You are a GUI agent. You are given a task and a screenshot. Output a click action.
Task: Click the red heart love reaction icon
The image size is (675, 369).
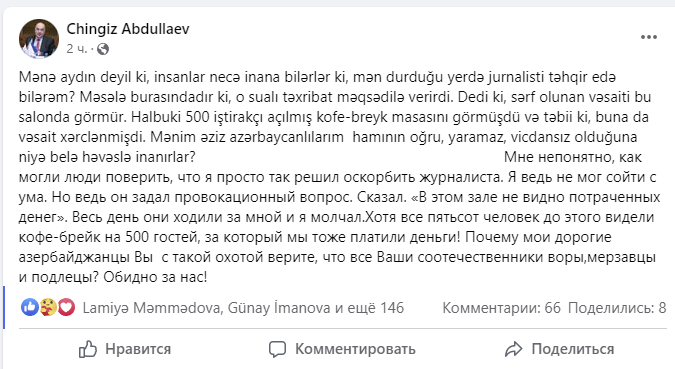[66, 307]
